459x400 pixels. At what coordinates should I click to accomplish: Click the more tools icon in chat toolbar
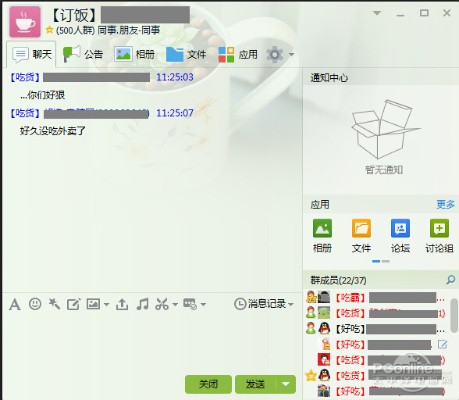point(190,304)
